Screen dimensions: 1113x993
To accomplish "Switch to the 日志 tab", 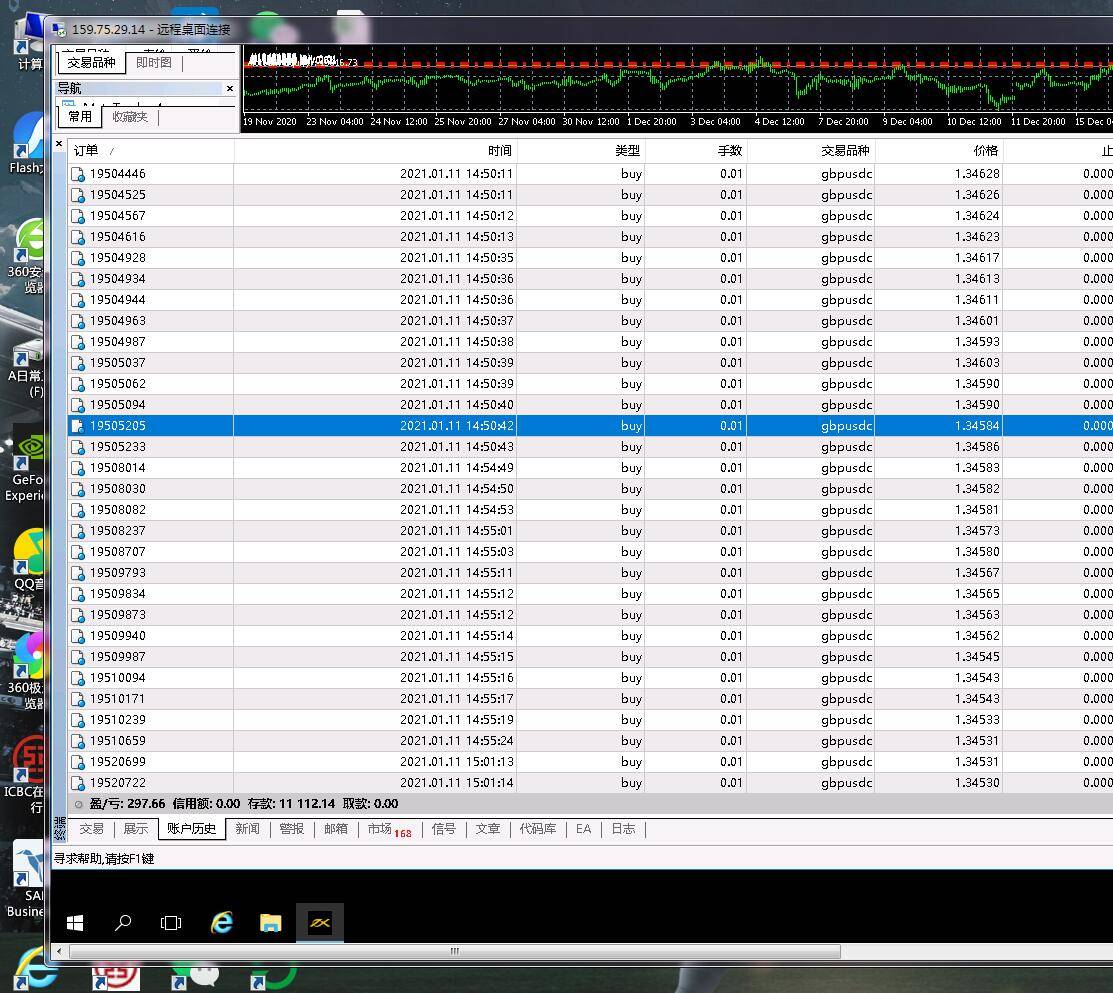I will 623,829.
